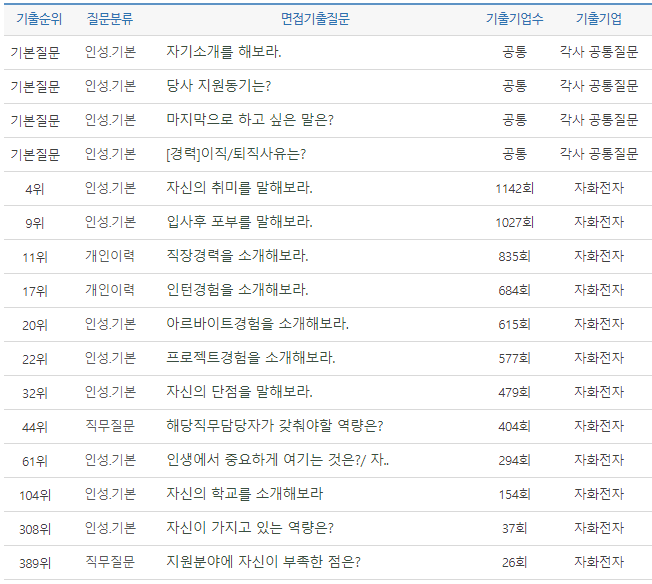Image resolution: width=652 pixels, height=584 pixels.
Task: Open the question 자기소개를 해보라
Action: click(223, 52)
